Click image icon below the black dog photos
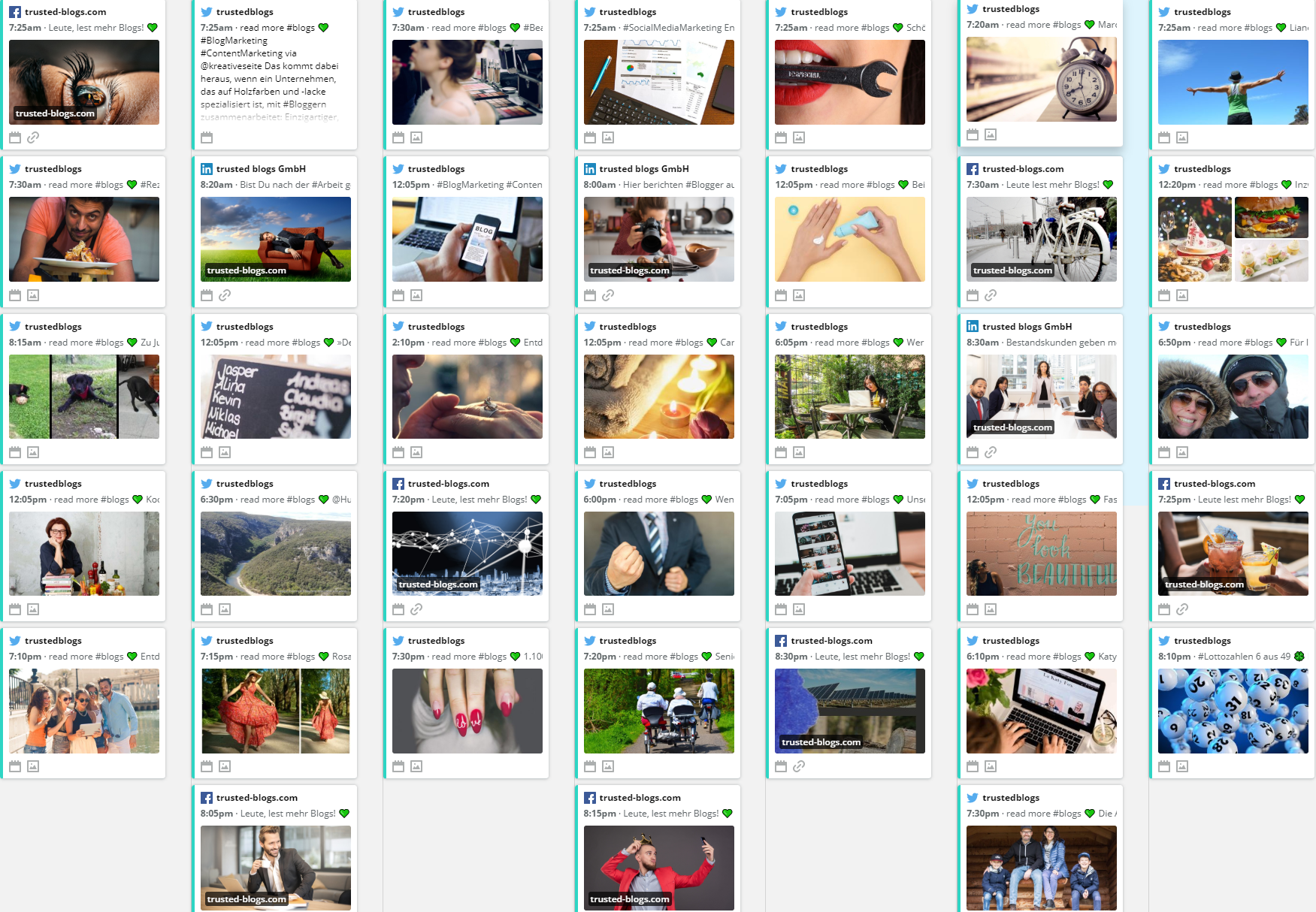Screen dimensions: 1316x912 click(x=33, y=452)
